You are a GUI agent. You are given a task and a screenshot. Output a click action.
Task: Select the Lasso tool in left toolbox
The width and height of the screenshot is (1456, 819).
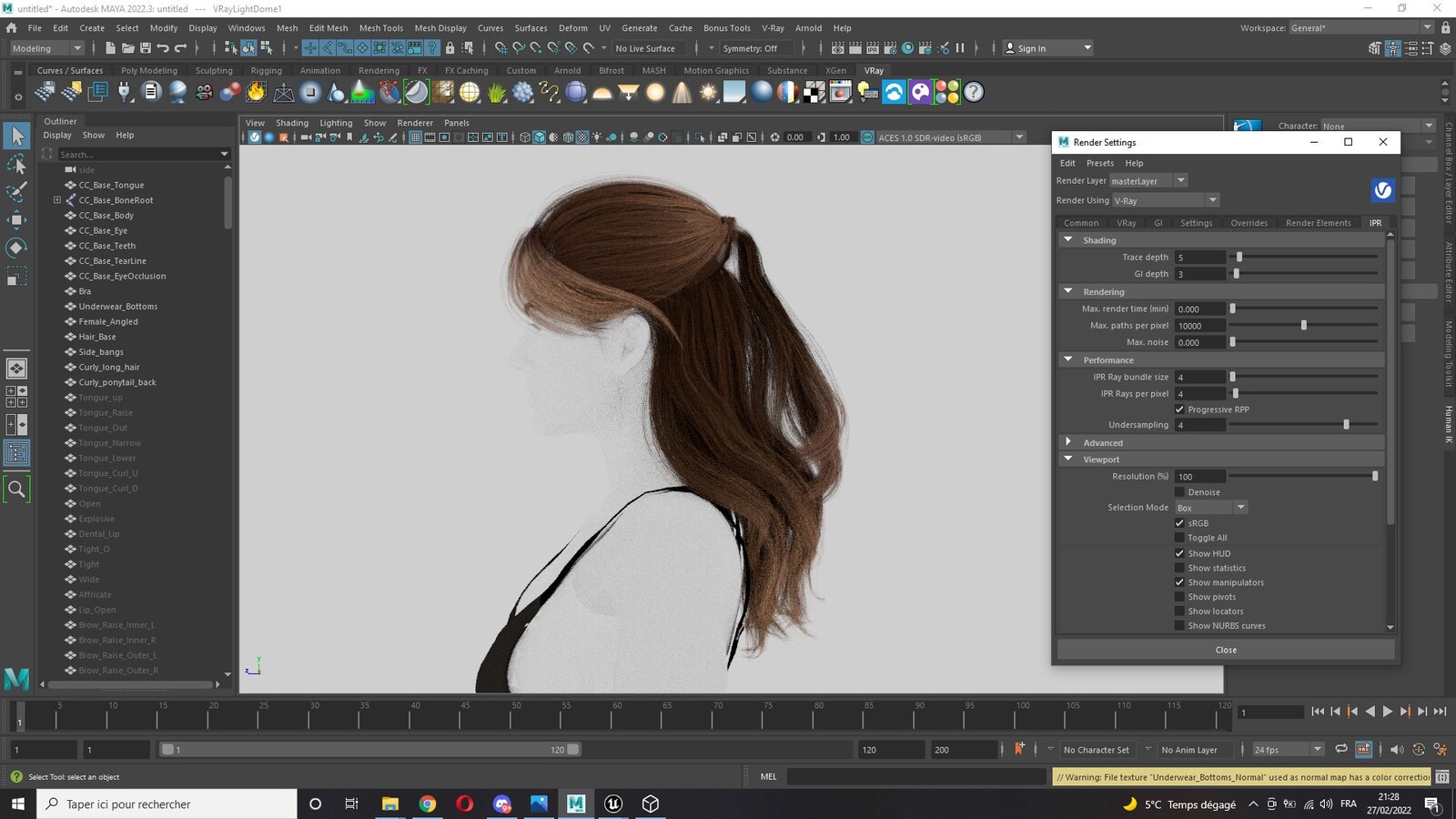(16, 165)
